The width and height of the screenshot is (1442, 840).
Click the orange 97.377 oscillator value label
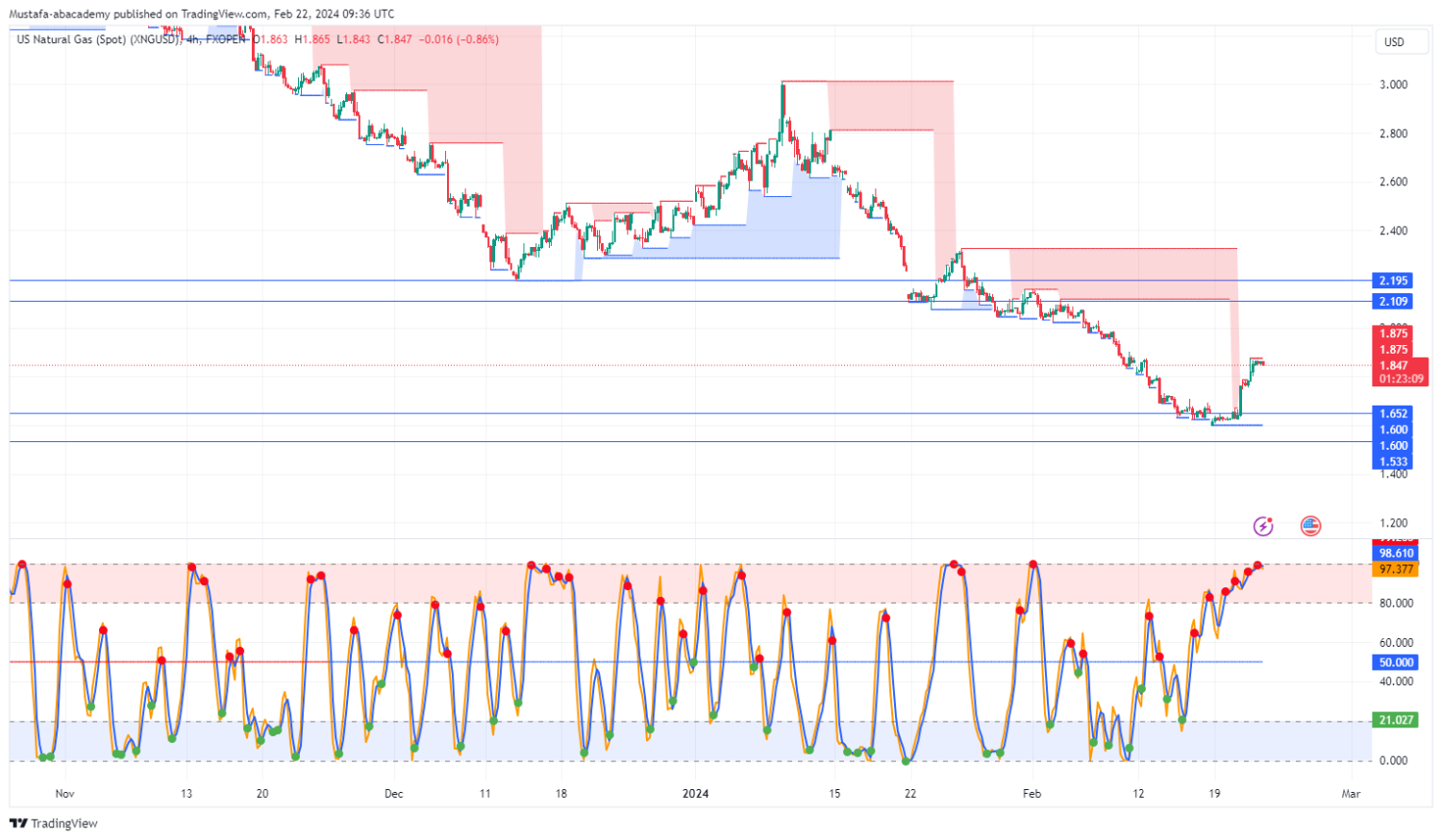1396,569
